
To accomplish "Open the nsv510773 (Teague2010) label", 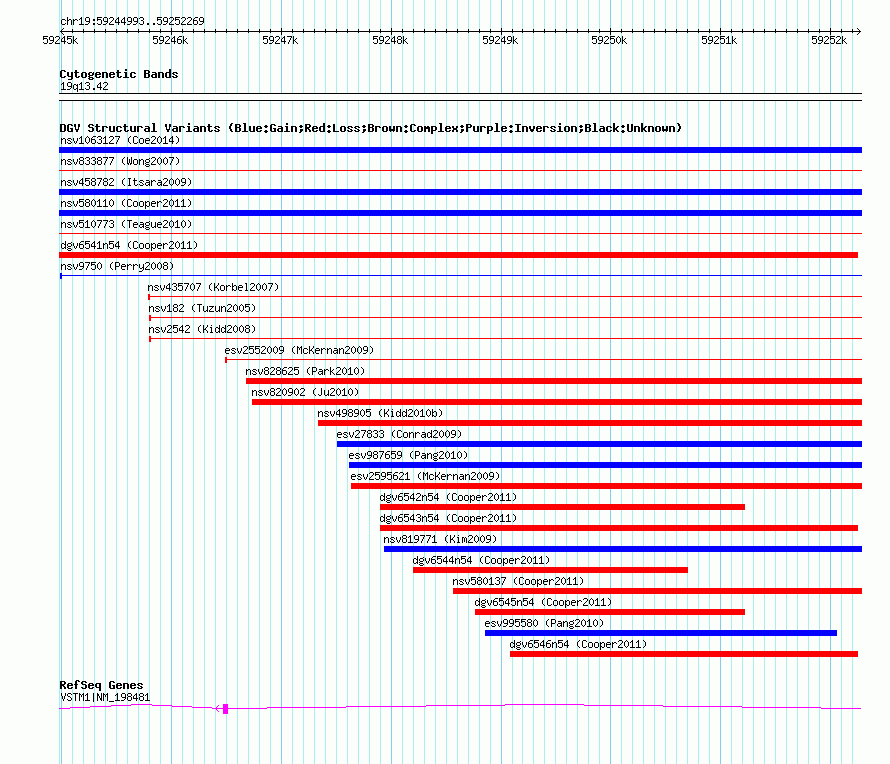I will 126,224.
